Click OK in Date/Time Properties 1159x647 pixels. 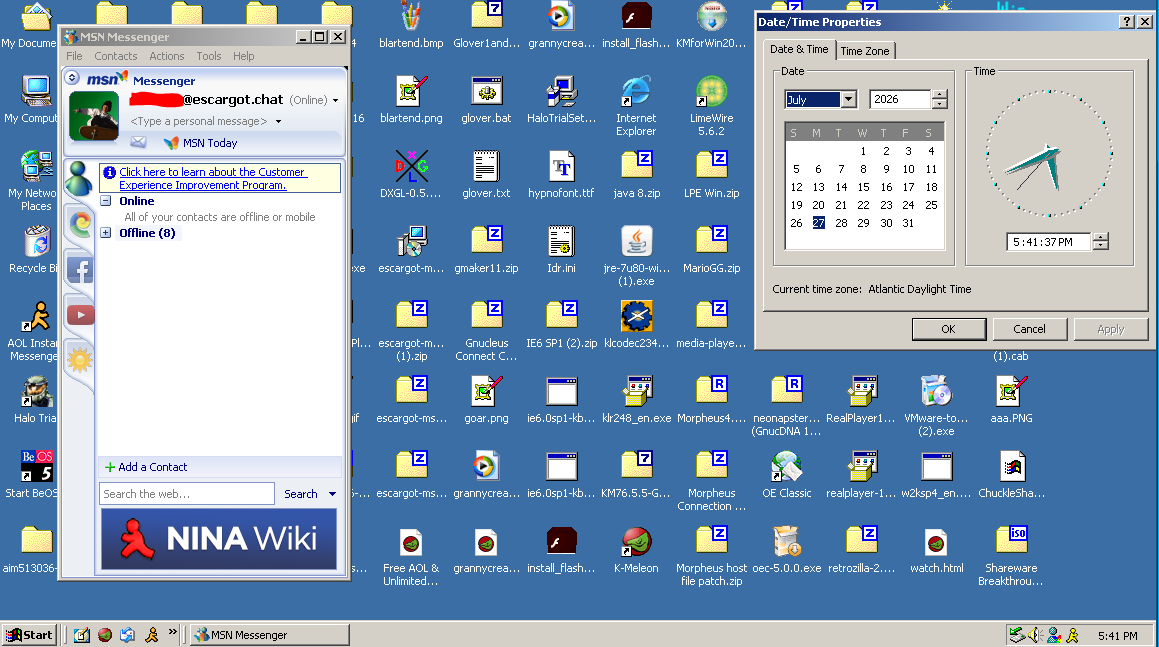point(948,329)
